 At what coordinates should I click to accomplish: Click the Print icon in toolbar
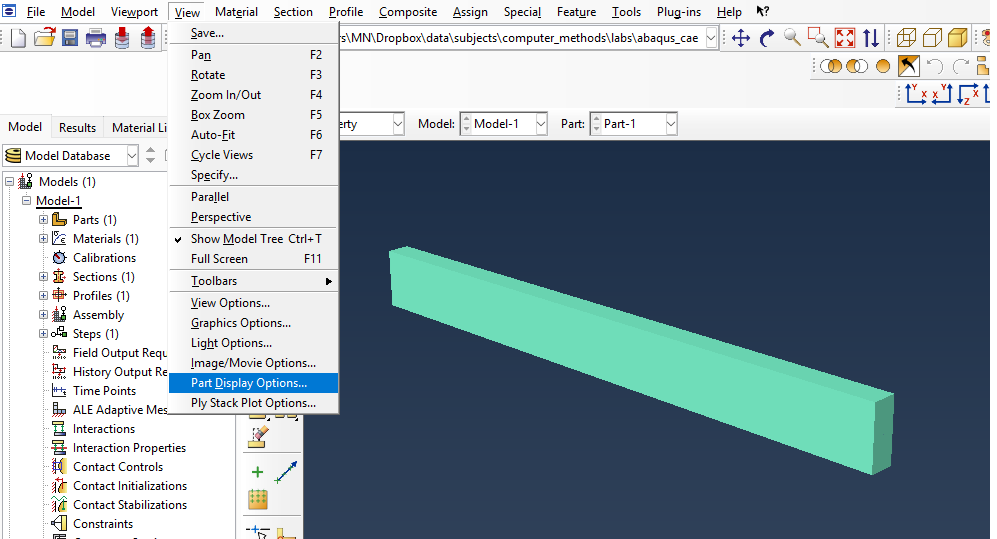(x=96, y=38)
